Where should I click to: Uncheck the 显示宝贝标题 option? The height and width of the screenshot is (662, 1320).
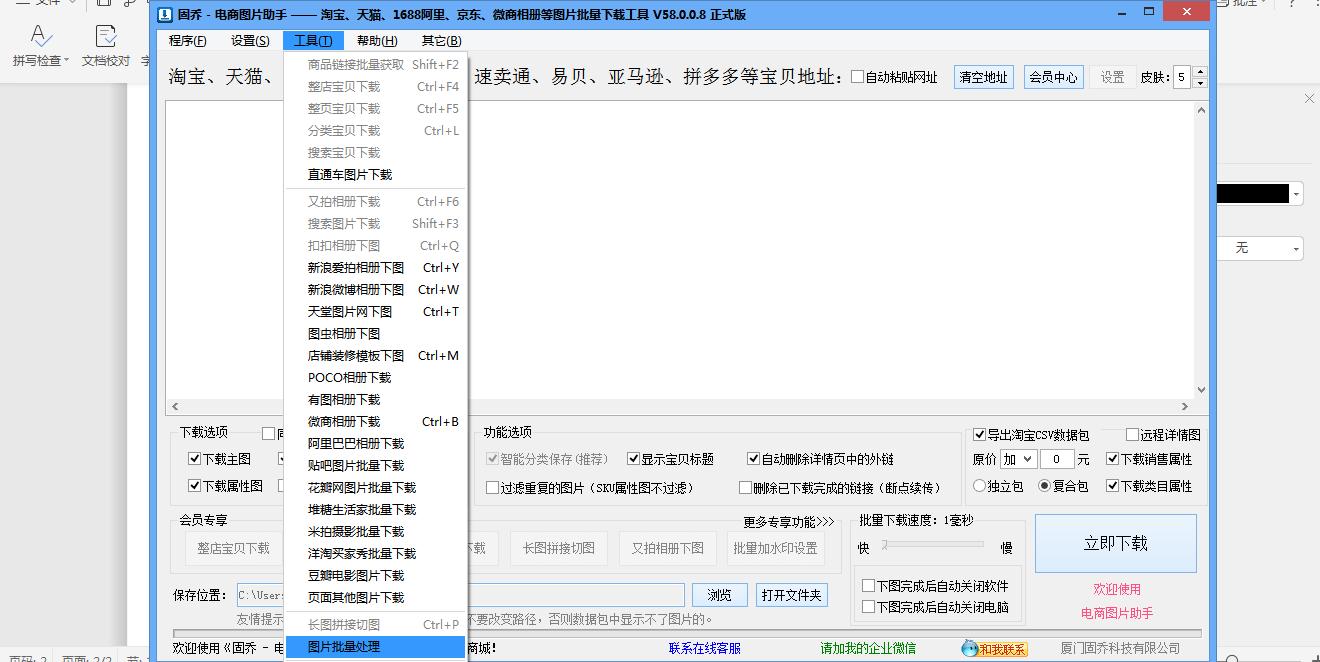click(634, 459)
